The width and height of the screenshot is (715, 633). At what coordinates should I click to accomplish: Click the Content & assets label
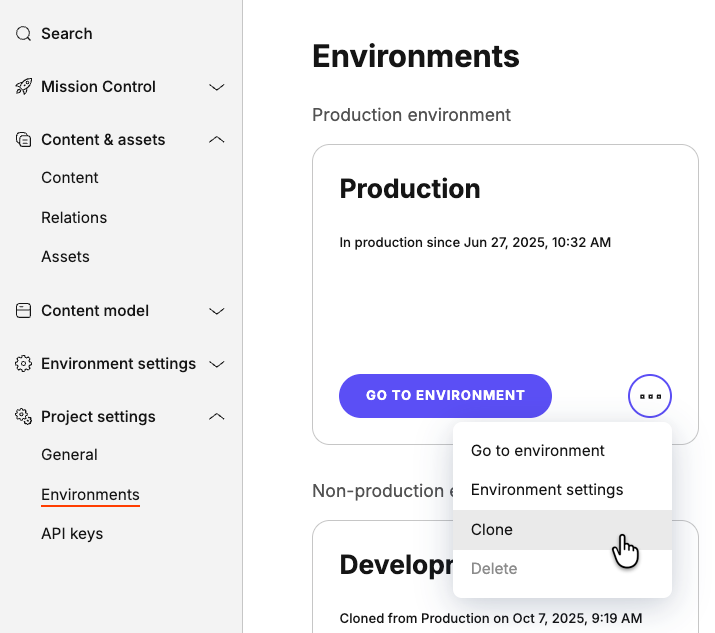click(103, 140)
